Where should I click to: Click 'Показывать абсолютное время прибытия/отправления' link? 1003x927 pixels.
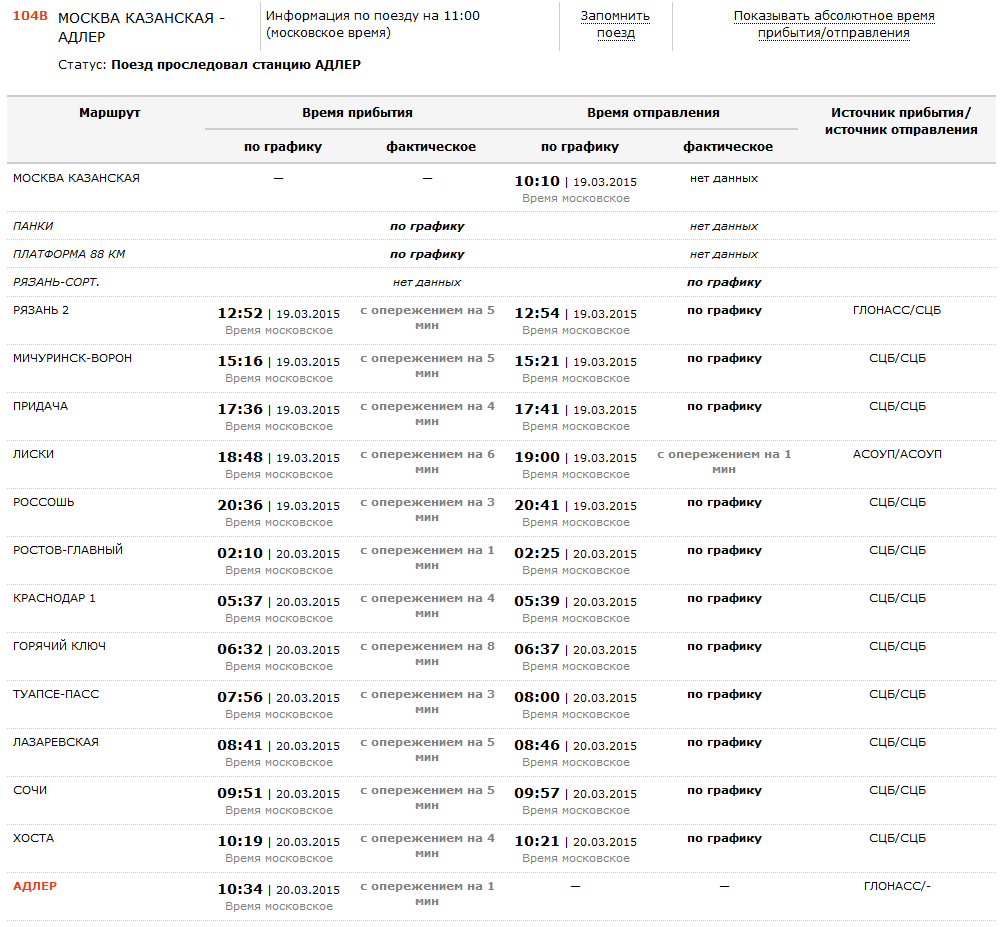(x=833, y=24)
